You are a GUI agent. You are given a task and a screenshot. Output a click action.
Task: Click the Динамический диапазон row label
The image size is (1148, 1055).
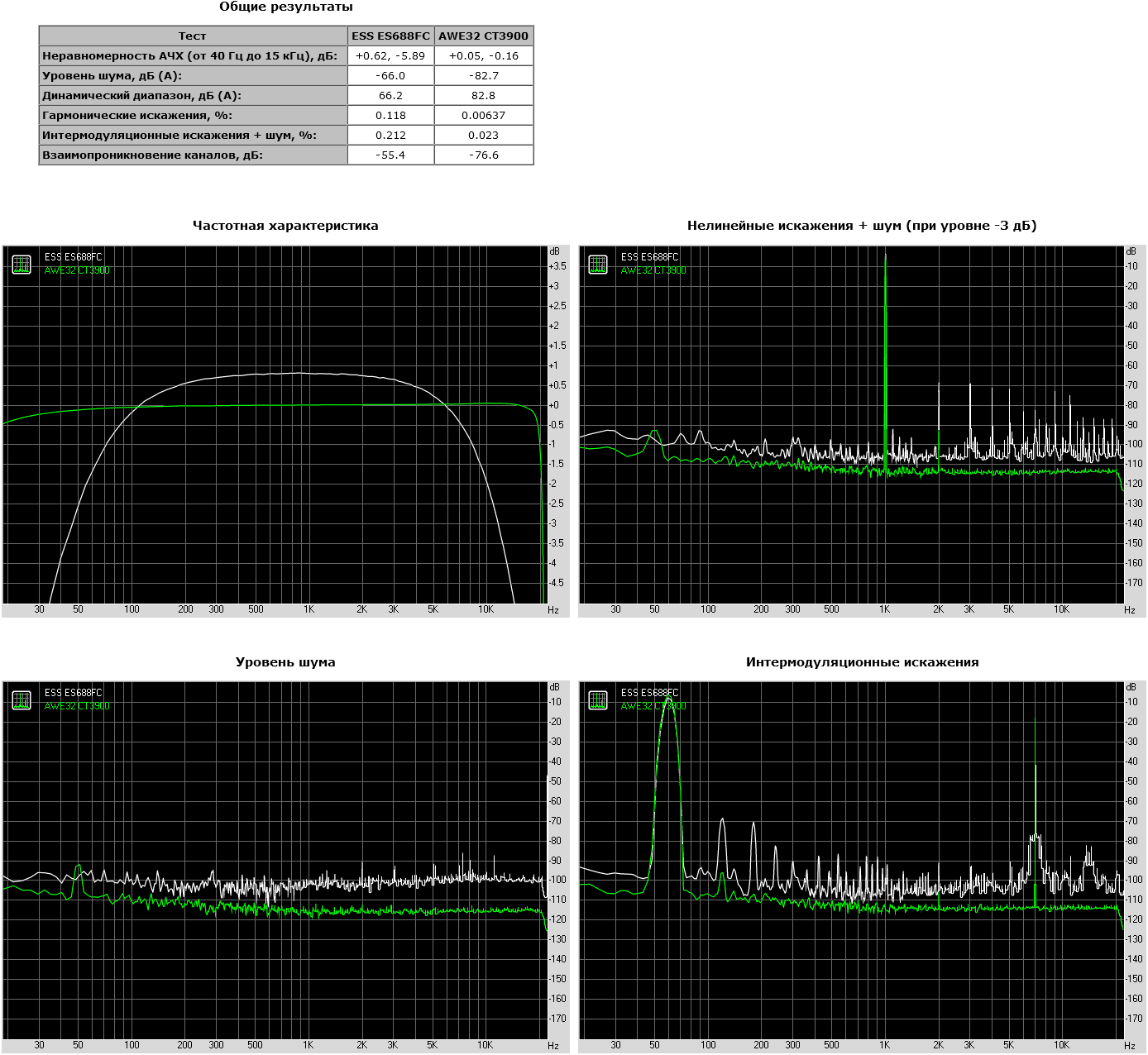pyautogui.click(x=141, y=95)
